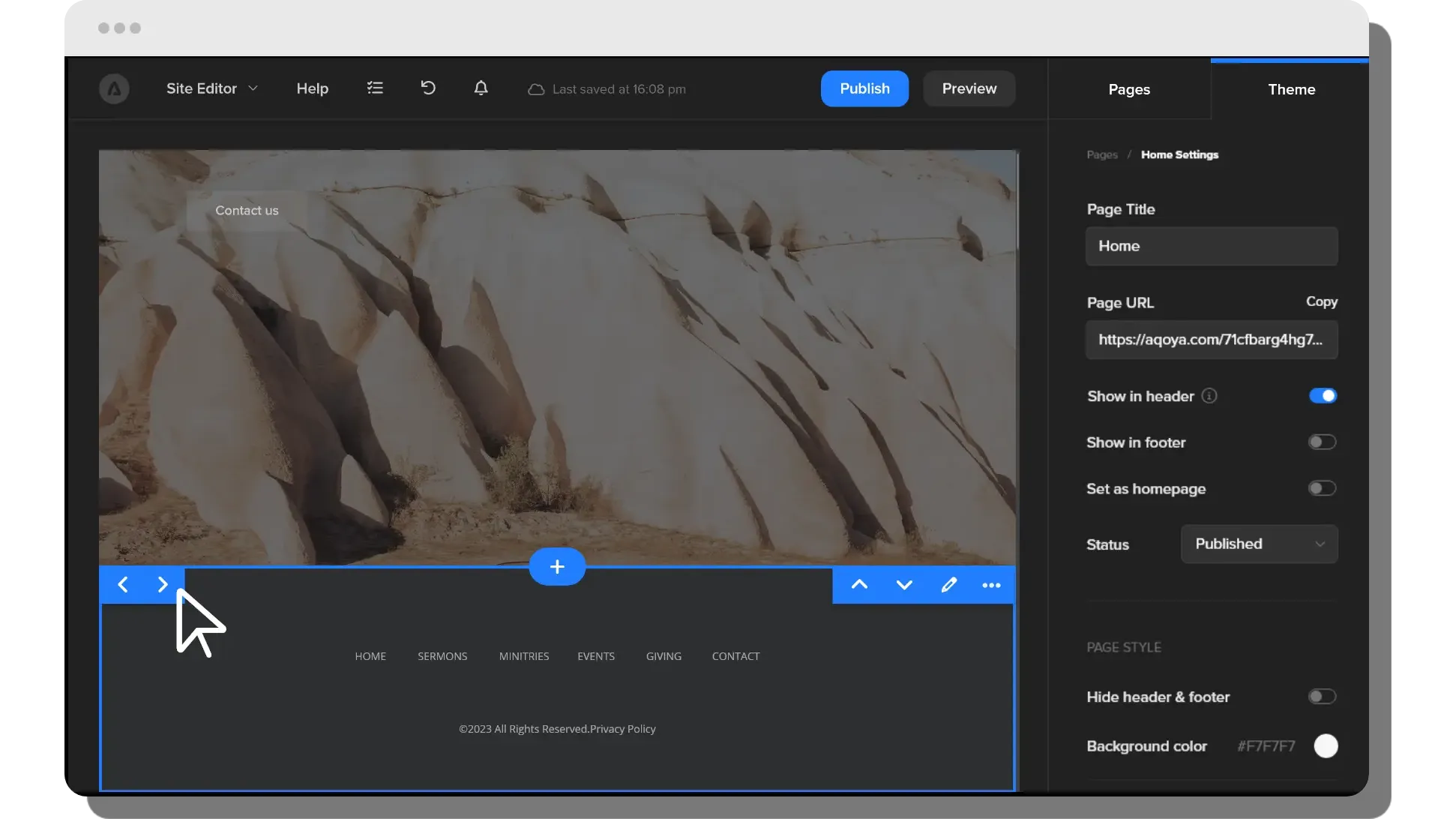Click the plus add-section button
The image size is (1456, 819).
pos(557,567)
